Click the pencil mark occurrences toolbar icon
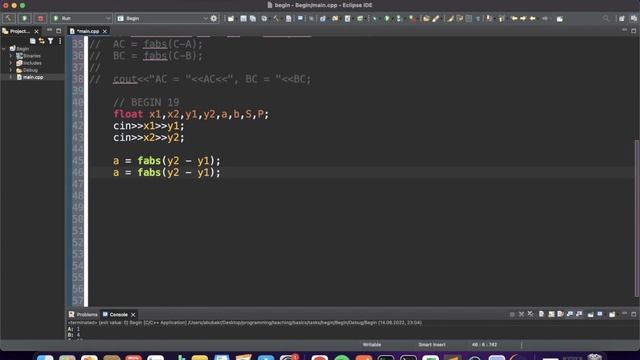Image resolution: width=640 pixels, height=360 pixels. tap(450, 18)
